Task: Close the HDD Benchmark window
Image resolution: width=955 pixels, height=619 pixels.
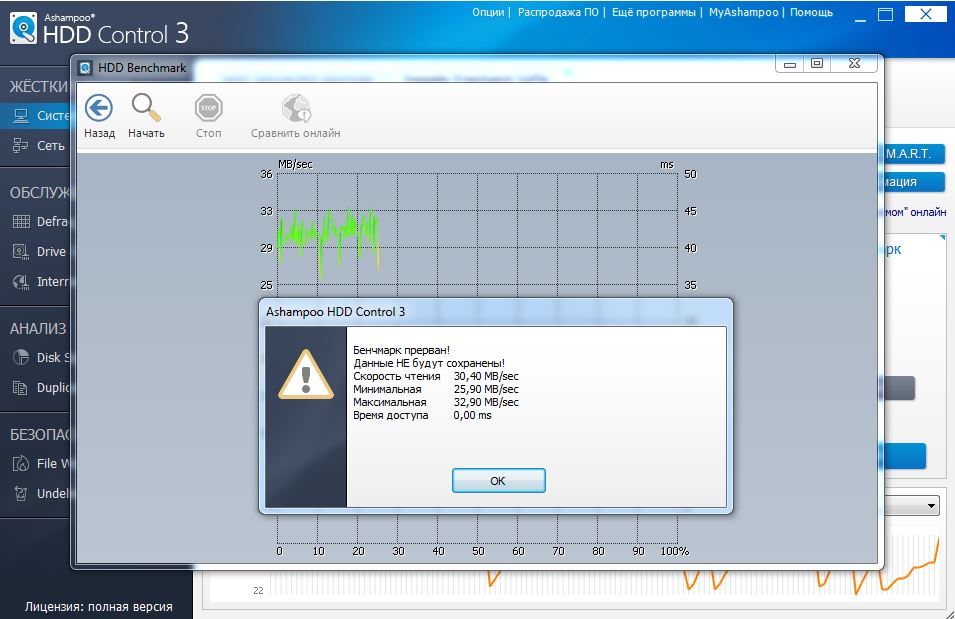Action: point(855,63)
